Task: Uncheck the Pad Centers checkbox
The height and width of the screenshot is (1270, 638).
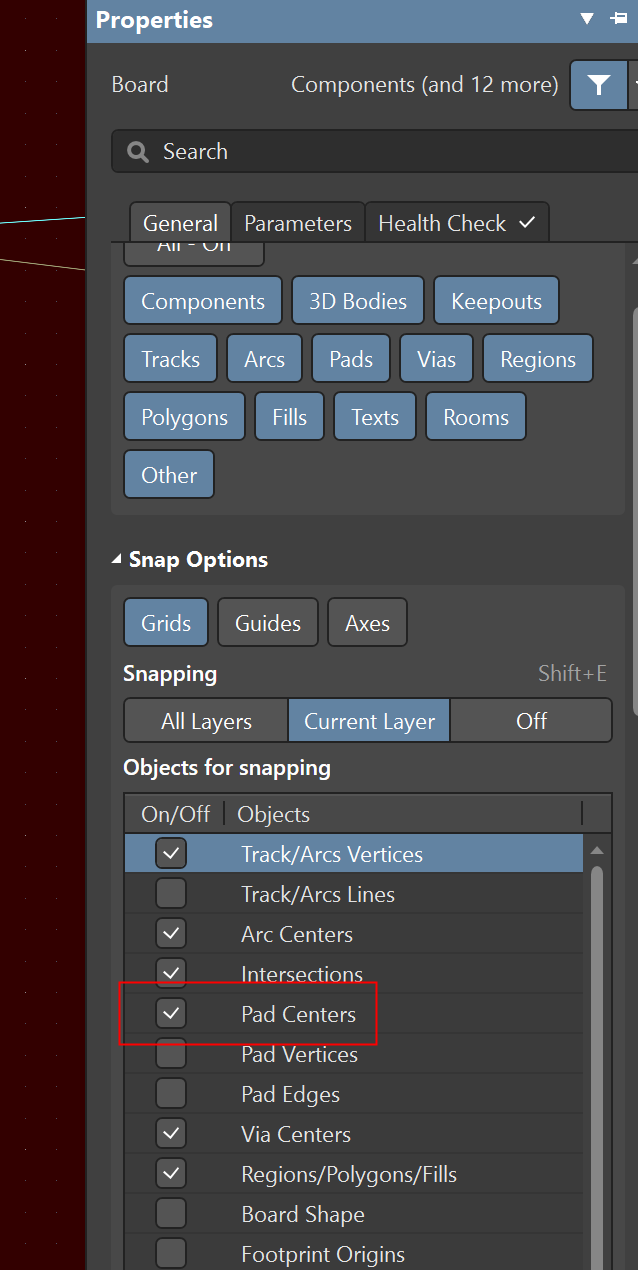Action: [x=171, y=1014]
